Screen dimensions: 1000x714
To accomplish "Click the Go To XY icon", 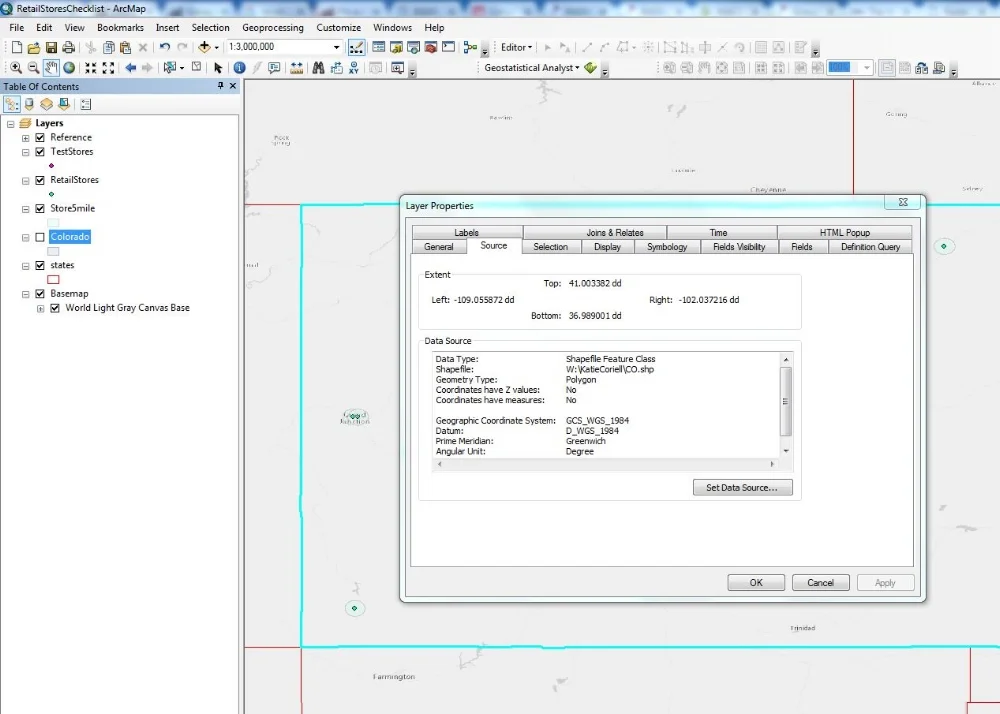I will pyautogui.click(x=354, y=68).
